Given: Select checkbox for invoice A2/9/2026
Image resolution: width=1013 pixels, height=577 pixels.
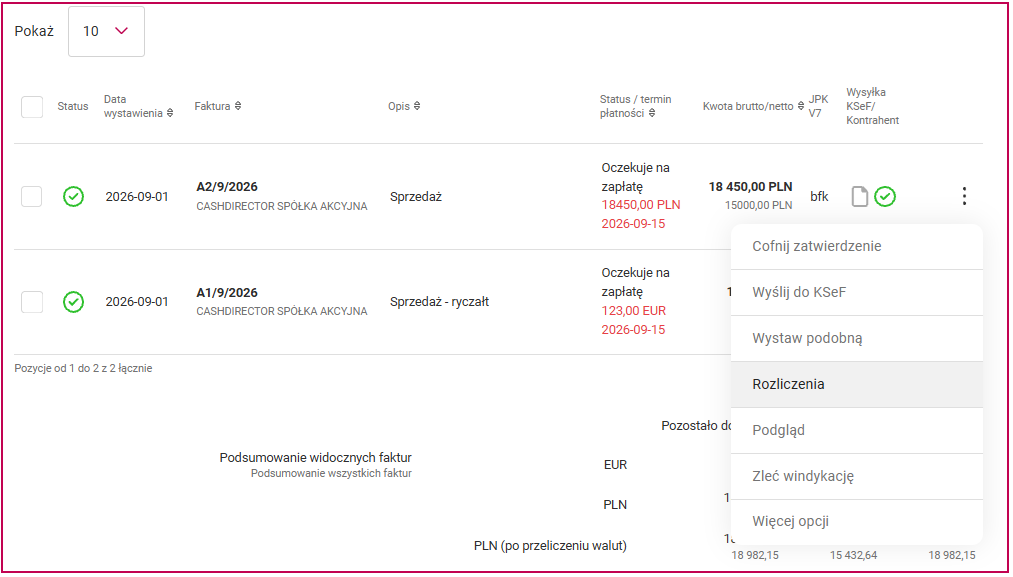Looking at the screenshot, I should [x=32, y=196].
